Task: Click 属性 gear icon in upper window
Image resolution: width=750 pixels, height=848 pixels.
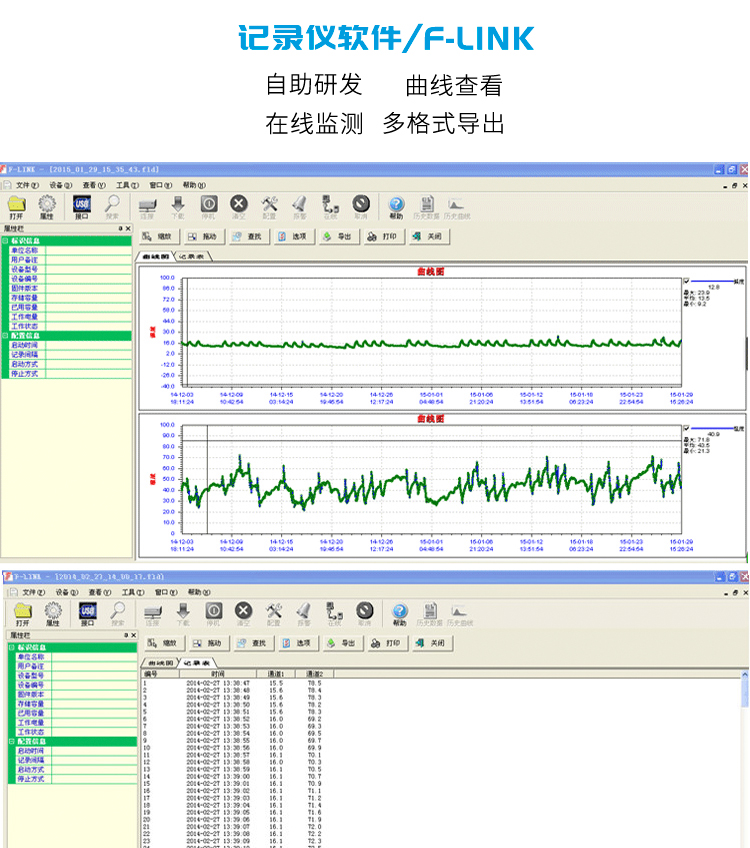Action: pyautogui.click(x=47, y=207)
